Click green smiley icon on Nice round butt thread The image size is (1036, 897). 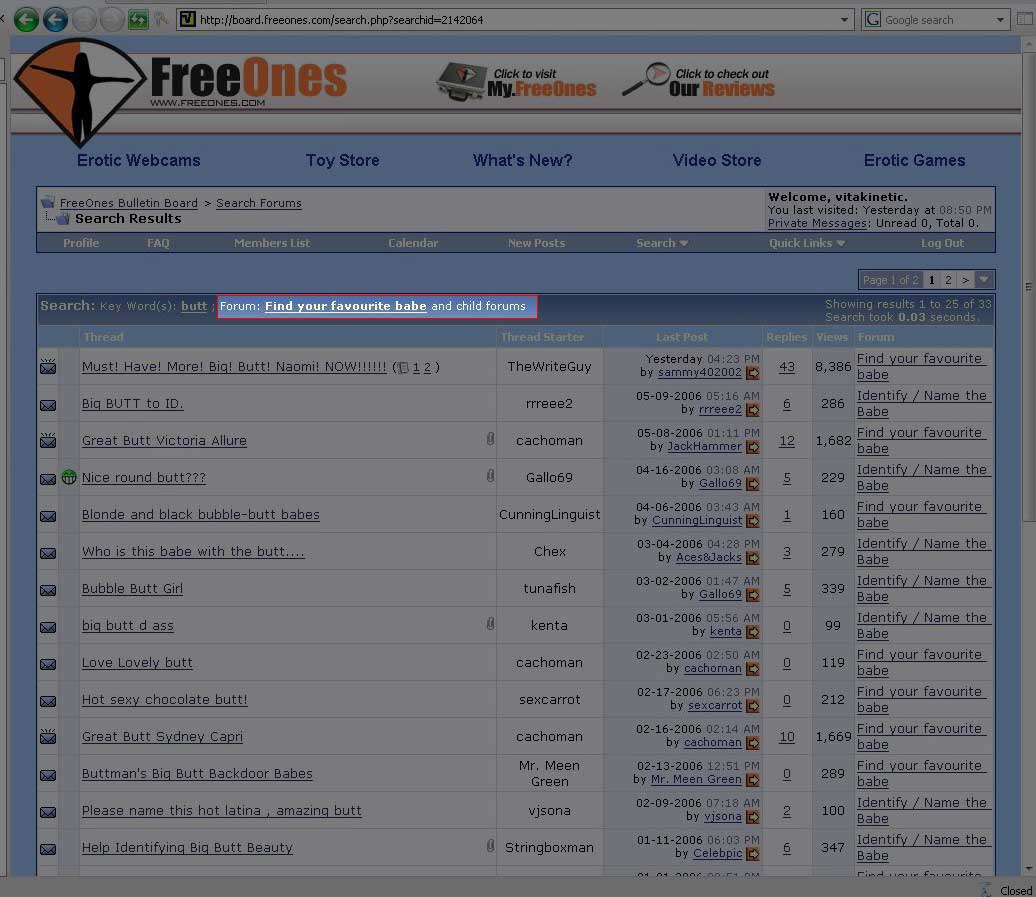click(x=69, y=477)
